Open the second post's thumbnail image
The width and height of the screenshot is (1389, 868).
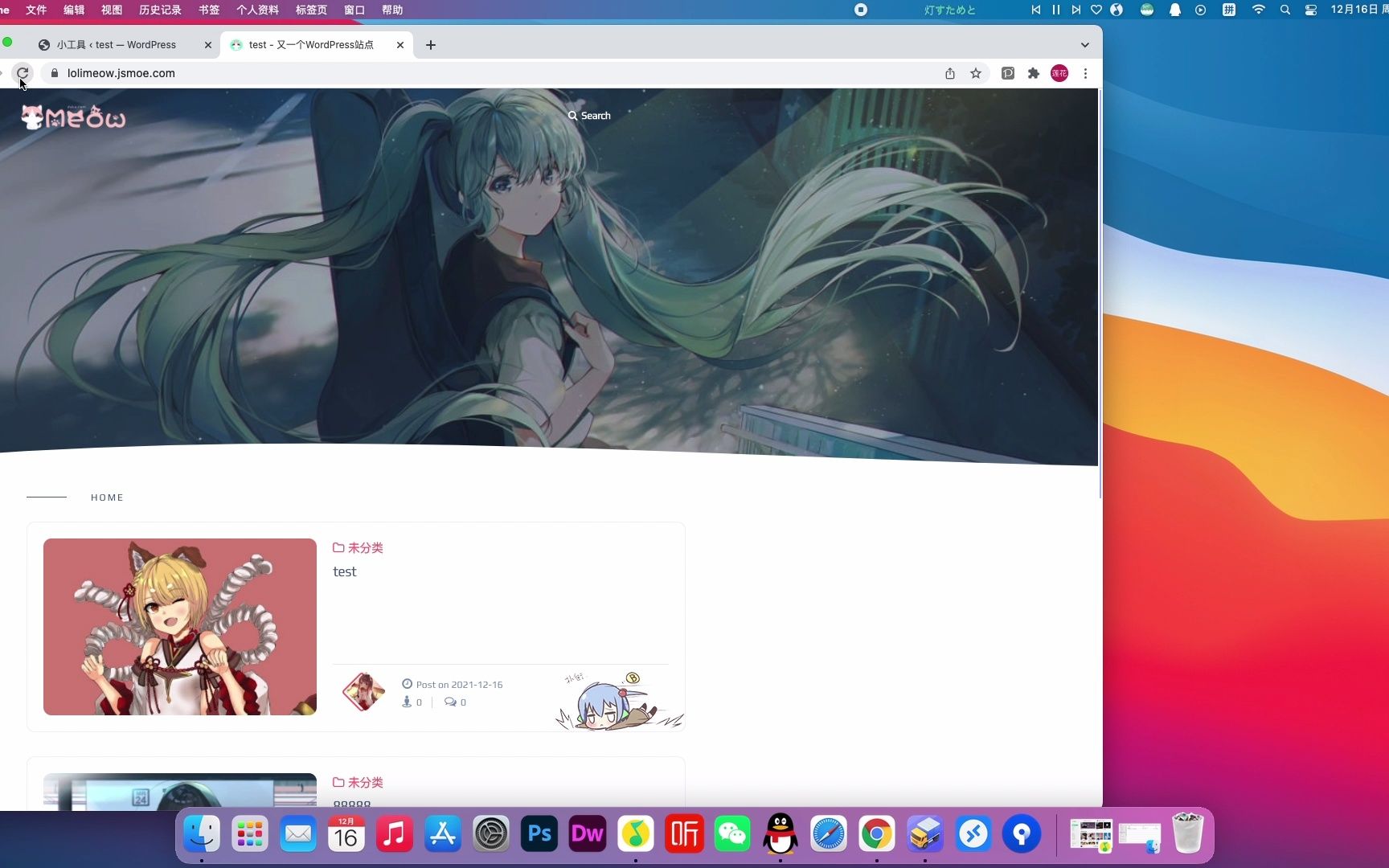click(180, 792)
